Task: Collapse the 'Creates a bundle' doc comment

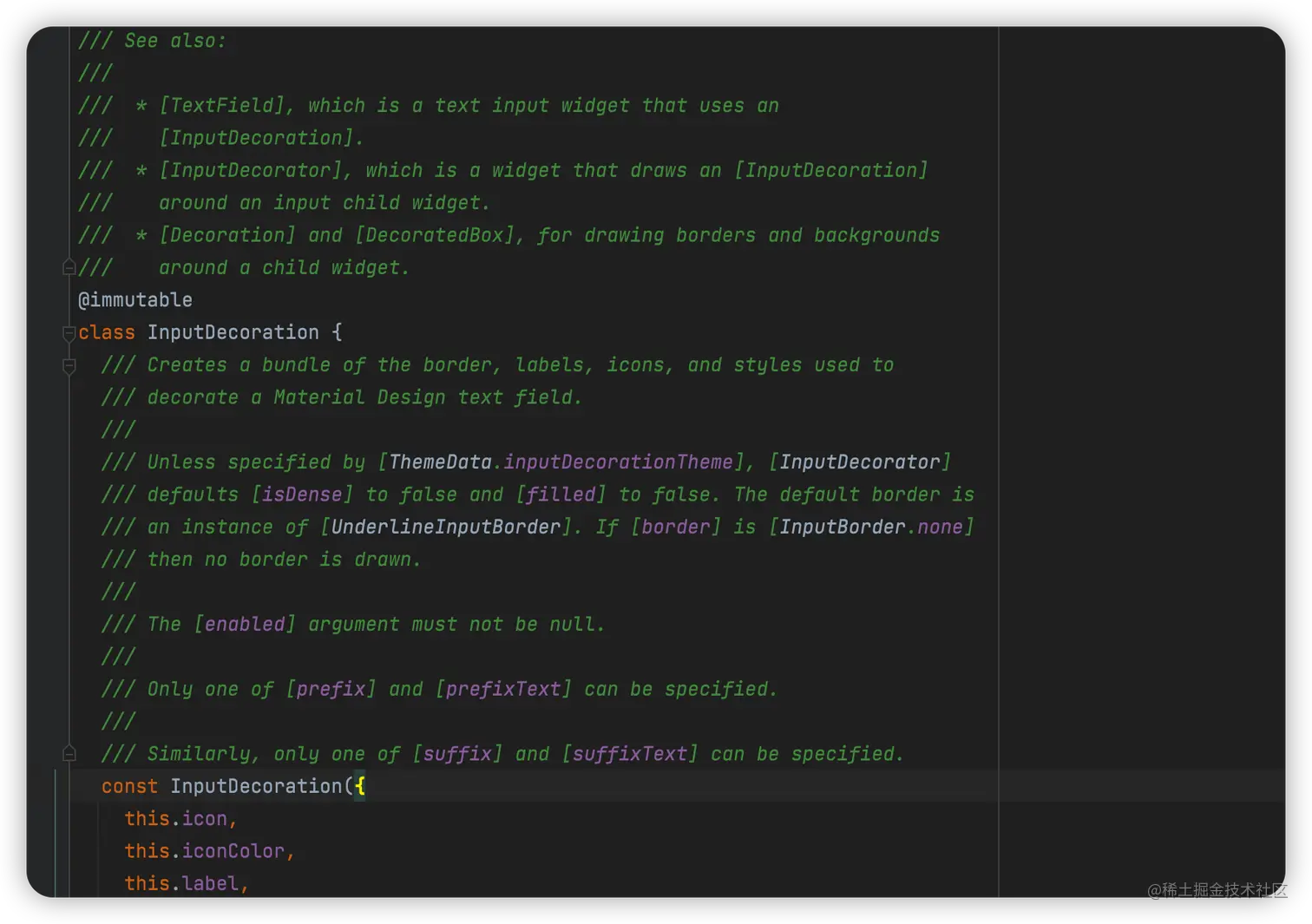Action: pos(69,366)
